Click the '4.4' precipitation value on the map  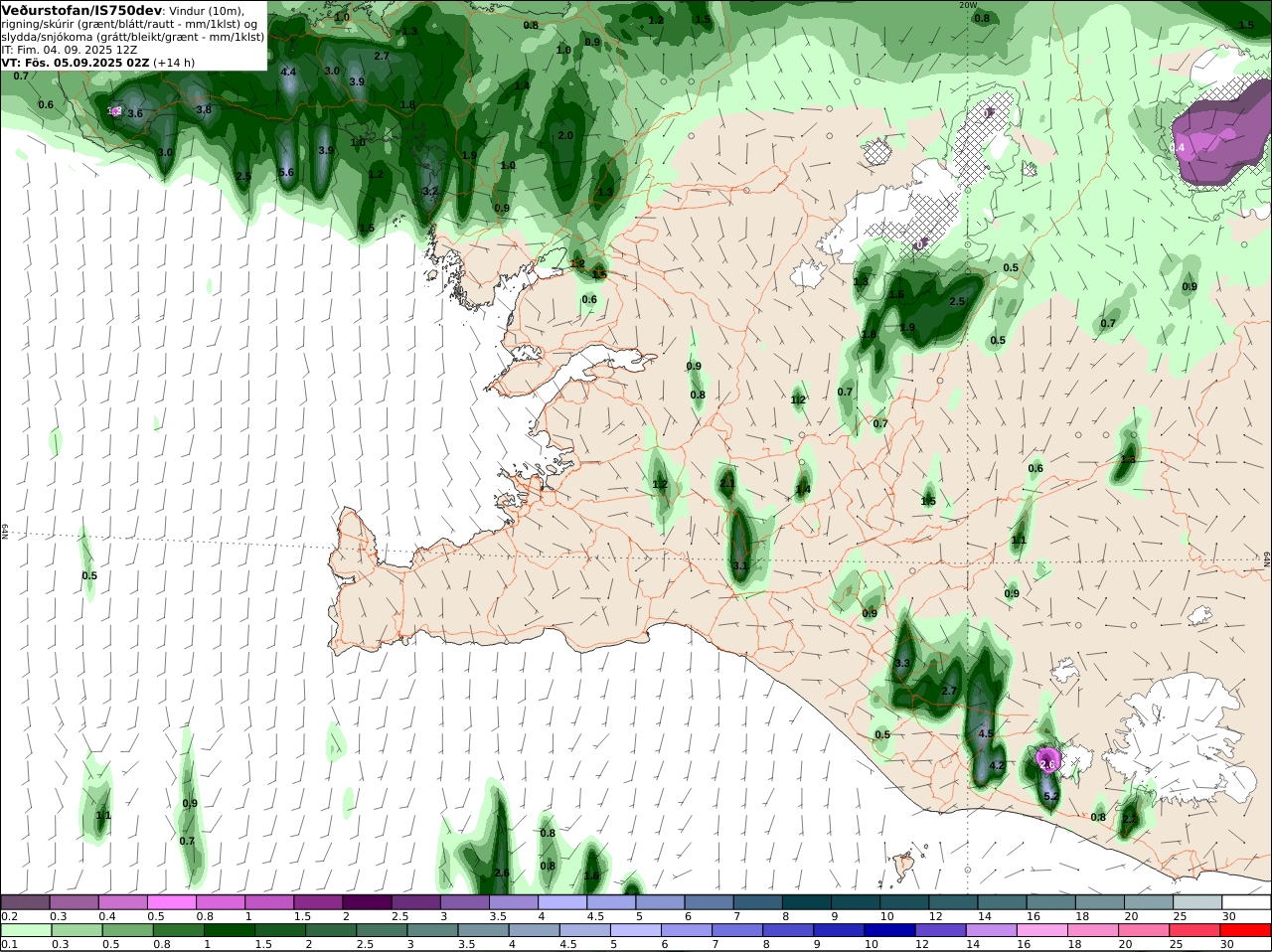(x=289, y=72)
